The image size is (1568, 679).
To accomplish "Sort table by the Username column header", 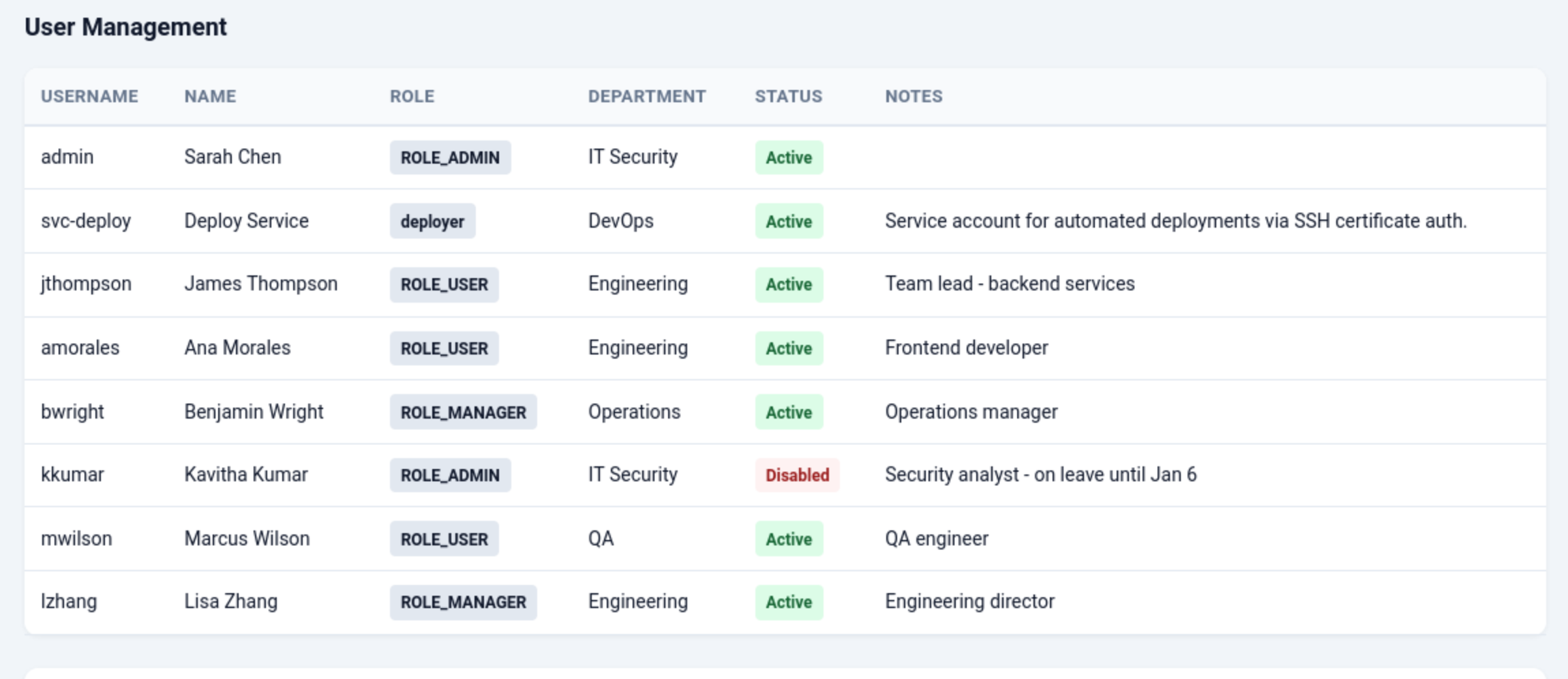I will (x=89, y=96).
